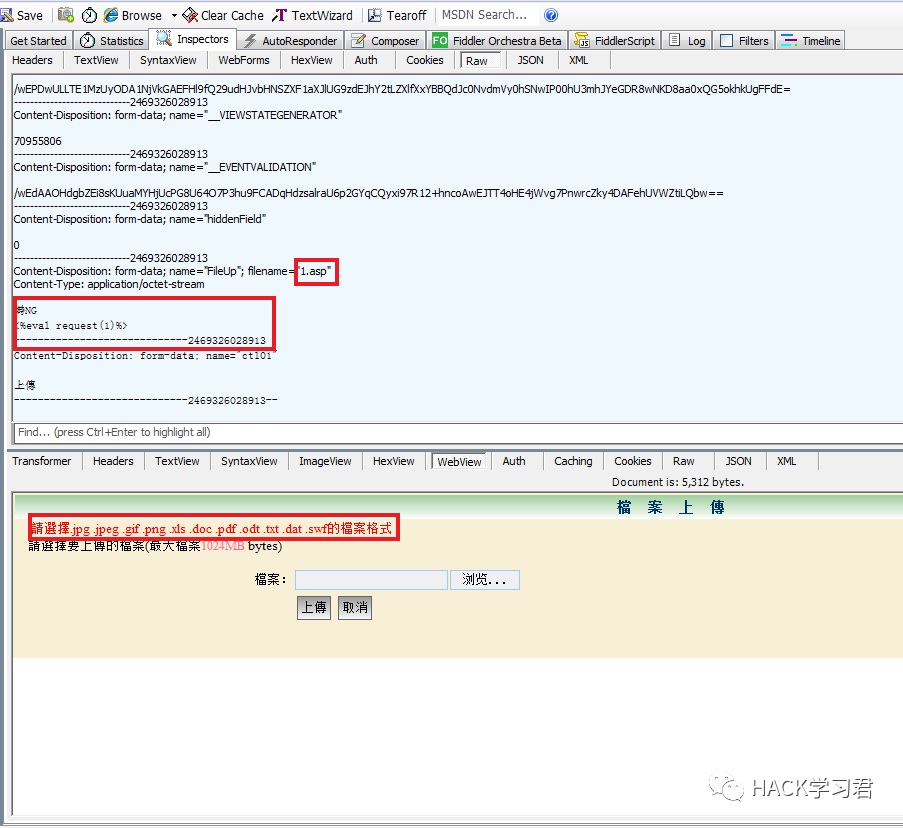
Task: Open the request HexView tab
Action: tap(312, 60)
